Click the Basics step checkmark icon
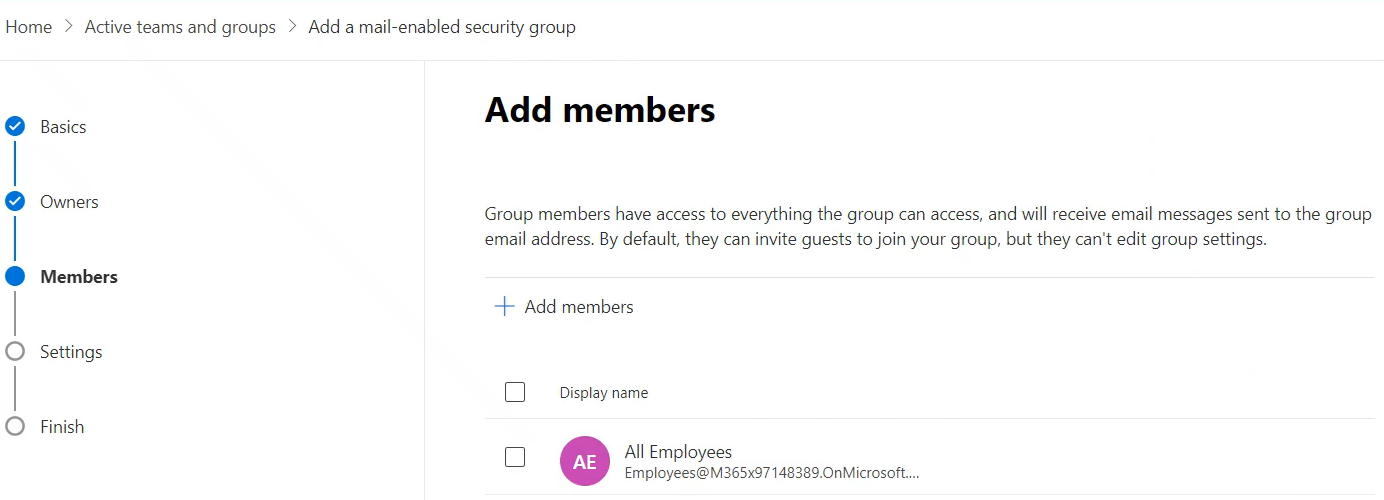Image resolution: width=1384 pixels, height=500 pixels. click(15, 127)
